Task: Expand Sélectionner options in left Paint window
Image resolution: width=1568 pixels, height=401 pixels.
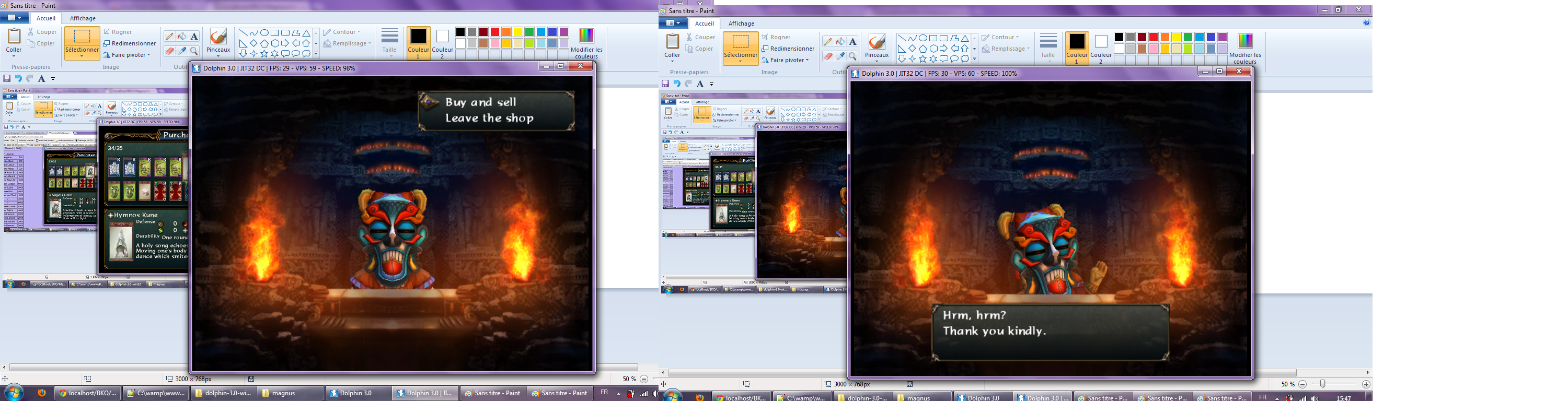Action: click(82, 54)
